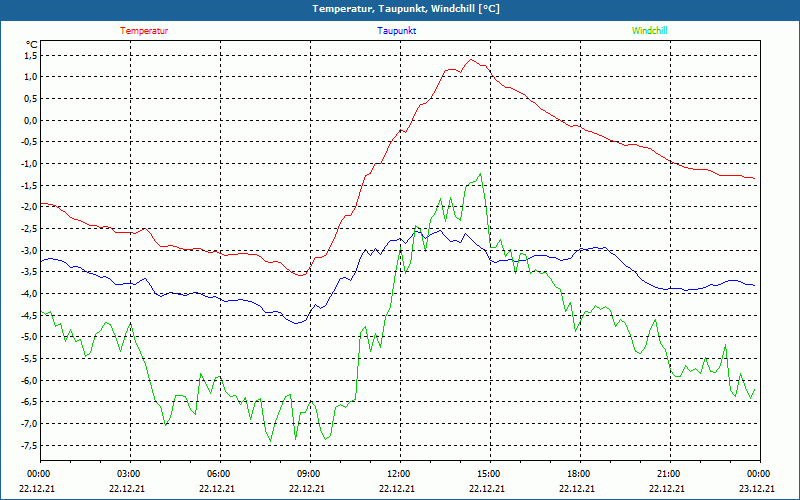The width and height of the screenshot is (800, 500).
Task: Click the -0,5 y-axis value
Action: coord(29,142)
